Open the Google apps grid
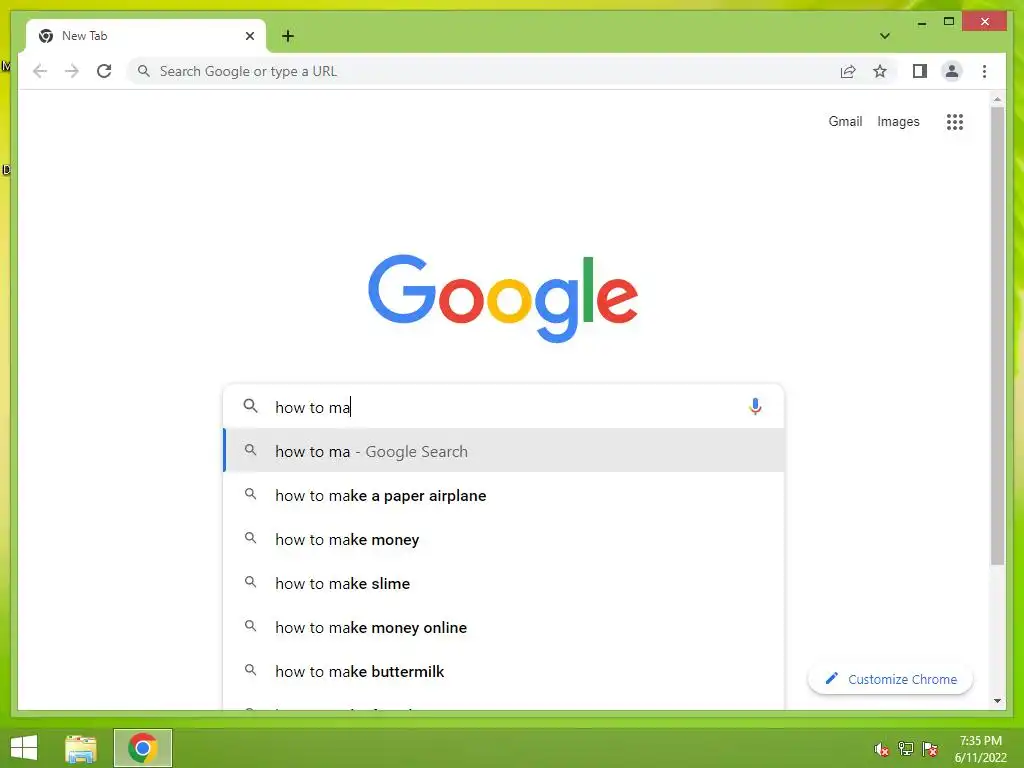The width and height of the screenshot is (1024, 768). pyautogui.click(x=955, y=121)
